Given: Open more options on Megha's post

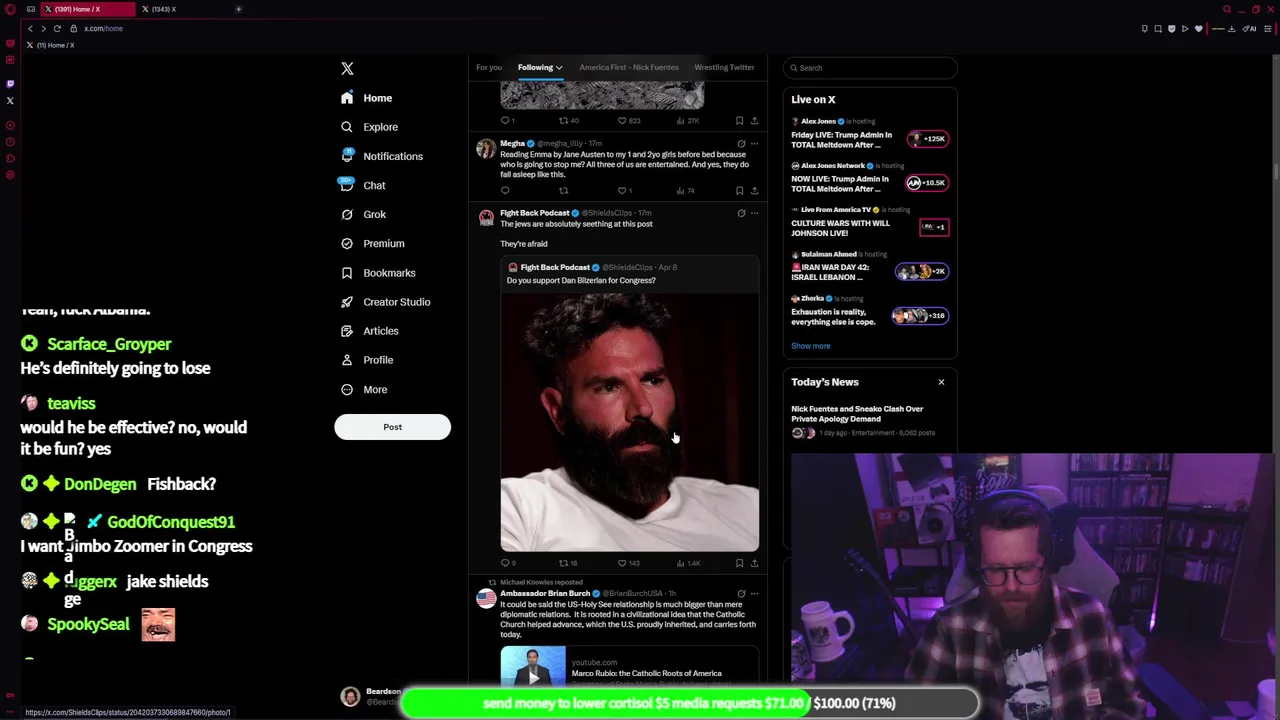Looking at the screenshot, I should coord(754,143).
